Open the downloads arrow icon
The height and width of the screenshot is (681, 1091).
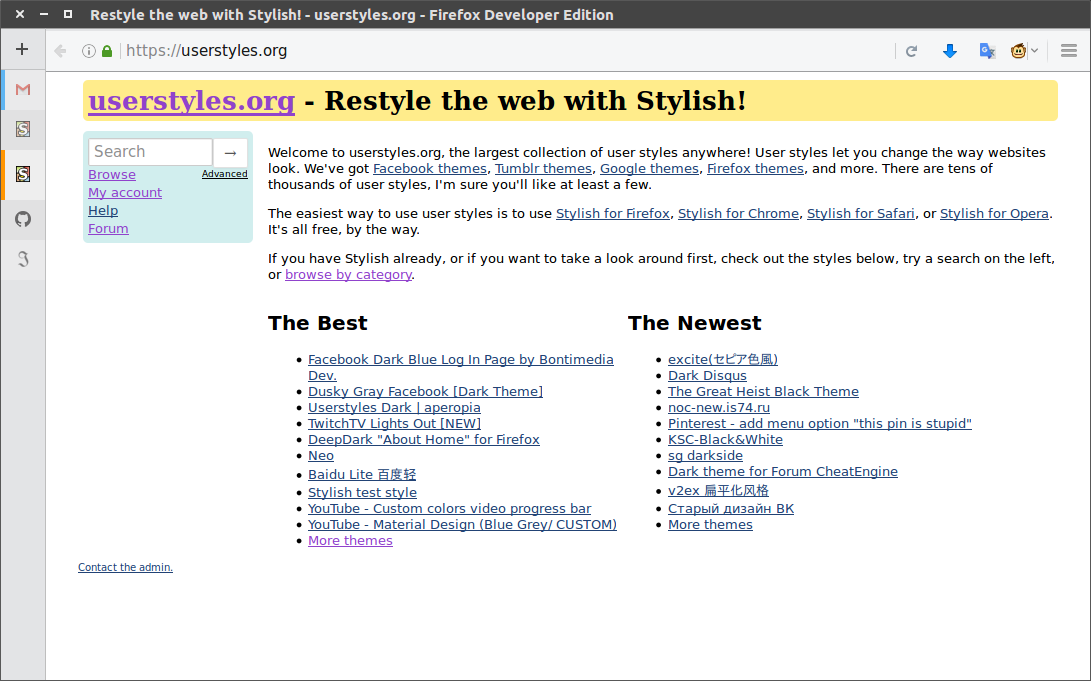950,51
